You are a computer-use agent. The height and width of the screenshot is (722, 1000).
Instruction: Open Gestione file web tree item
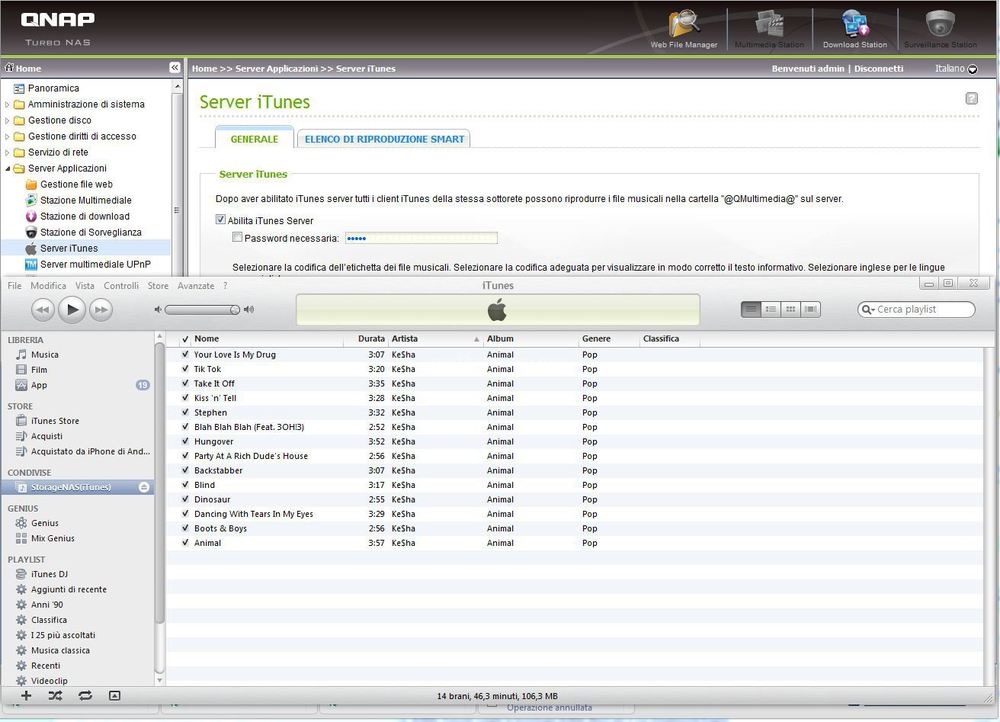(x=77, y=184)
